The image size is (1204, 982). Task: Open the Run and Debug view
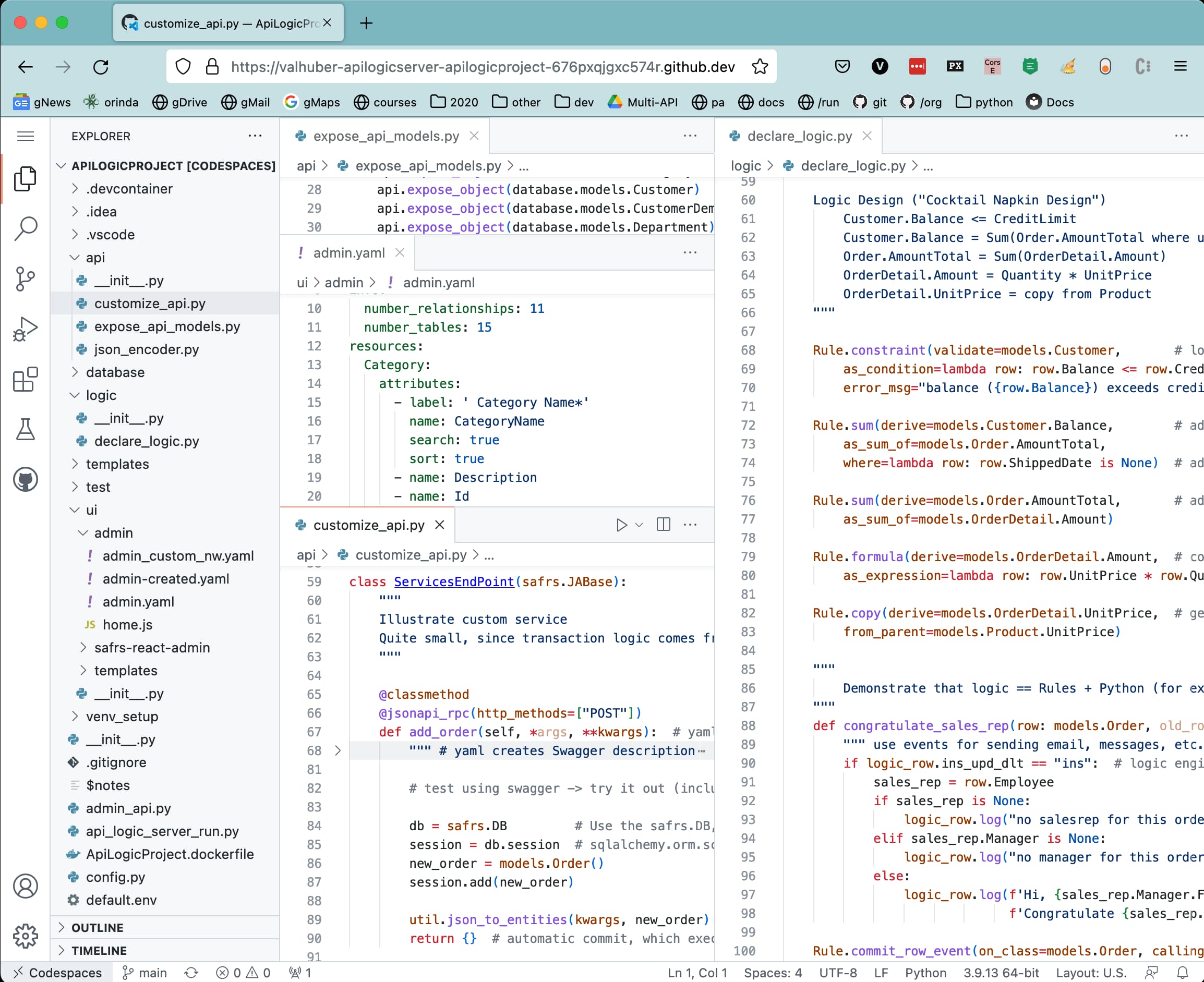click(x=25, y=329)
